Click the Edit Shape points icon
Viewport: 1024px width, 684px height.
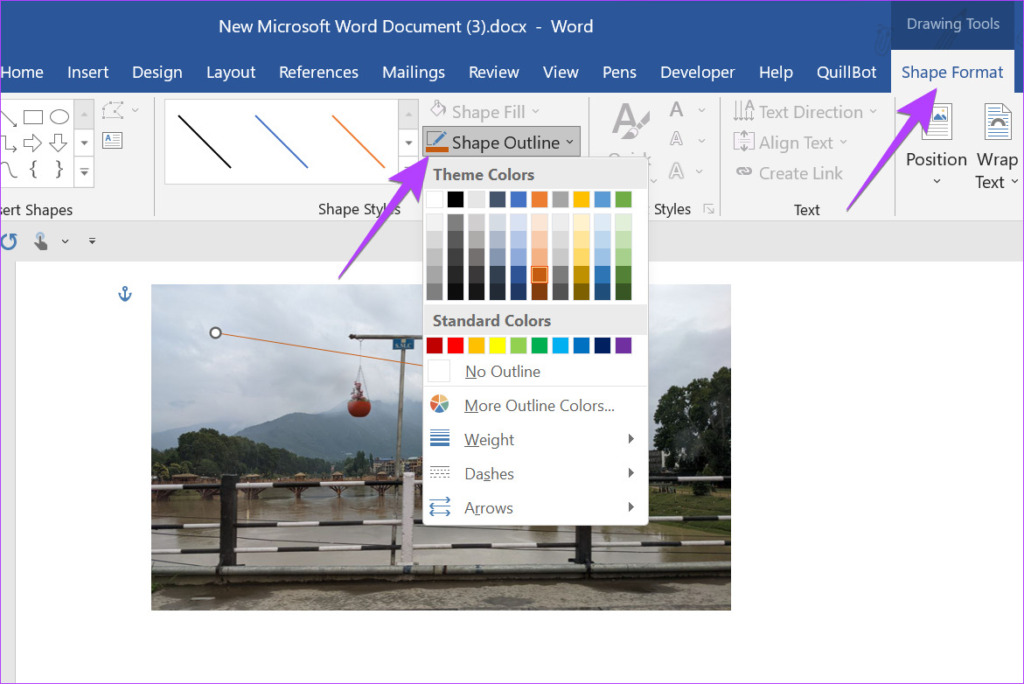click(x=112, y=111)
